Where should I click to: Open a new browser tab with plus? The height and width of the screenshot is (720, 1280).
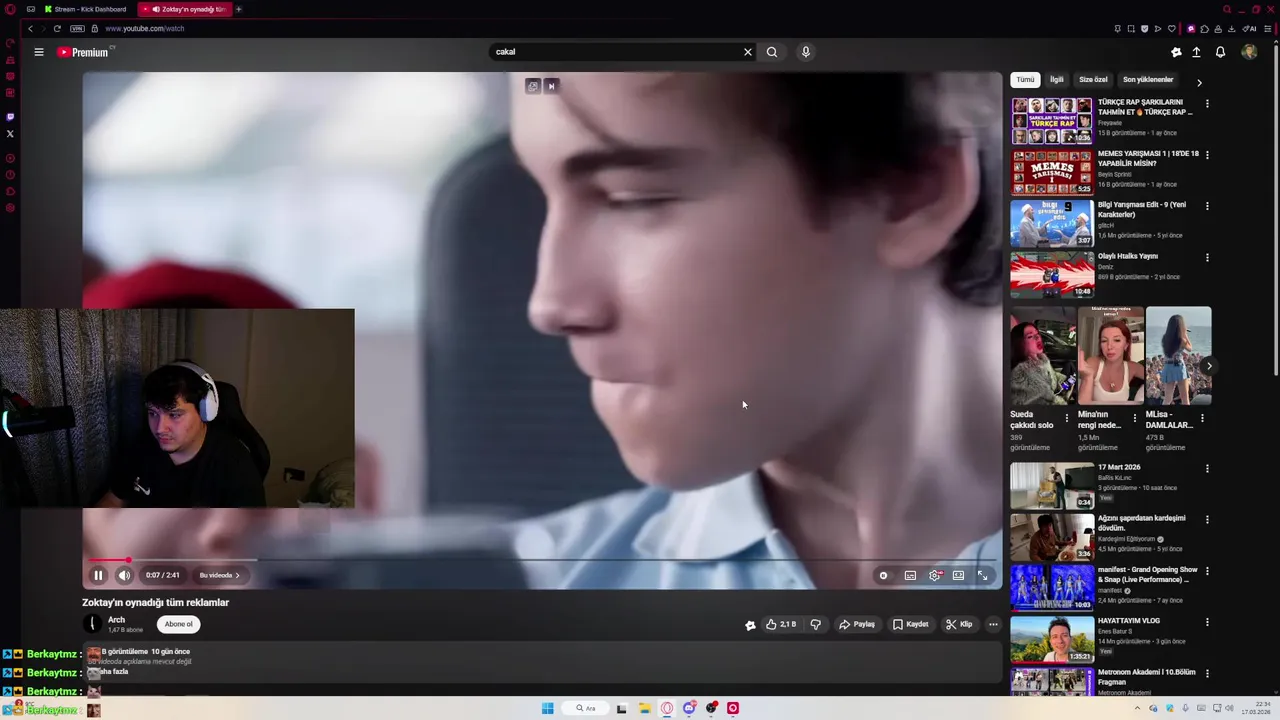tap(238, 9)
